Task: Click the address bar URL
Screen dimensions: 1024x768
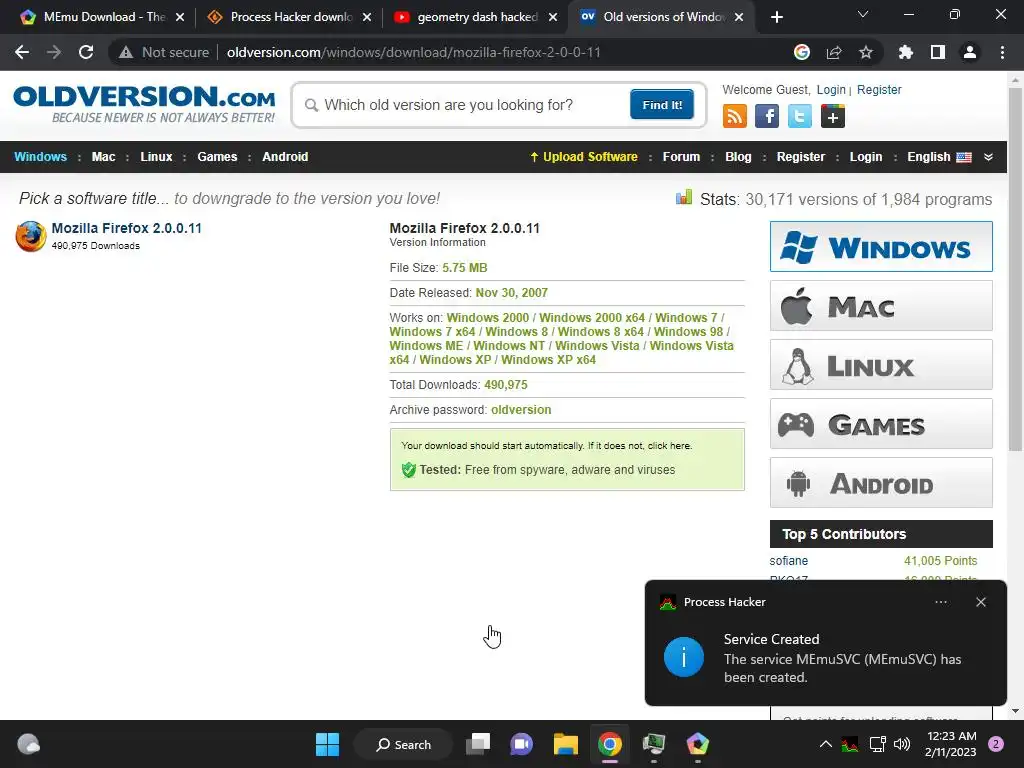Action: click(413, 52)
